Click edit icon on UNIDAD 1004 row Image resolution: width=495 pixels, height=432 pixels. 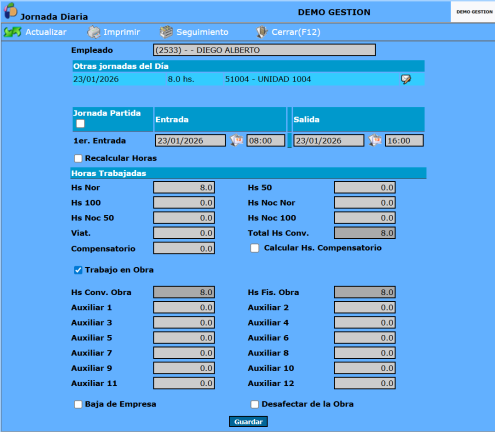(x=406, y=79)
